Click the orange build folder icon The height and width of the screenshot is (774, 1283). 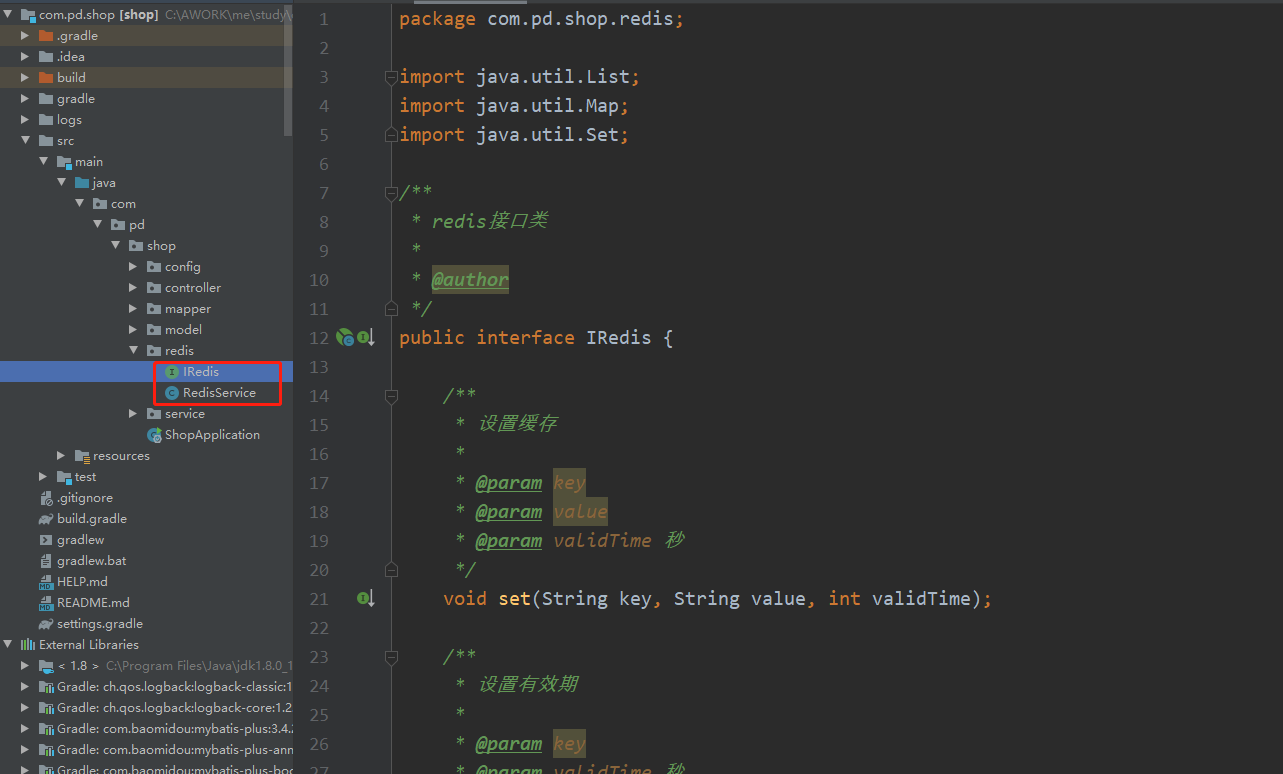point(46,78)
